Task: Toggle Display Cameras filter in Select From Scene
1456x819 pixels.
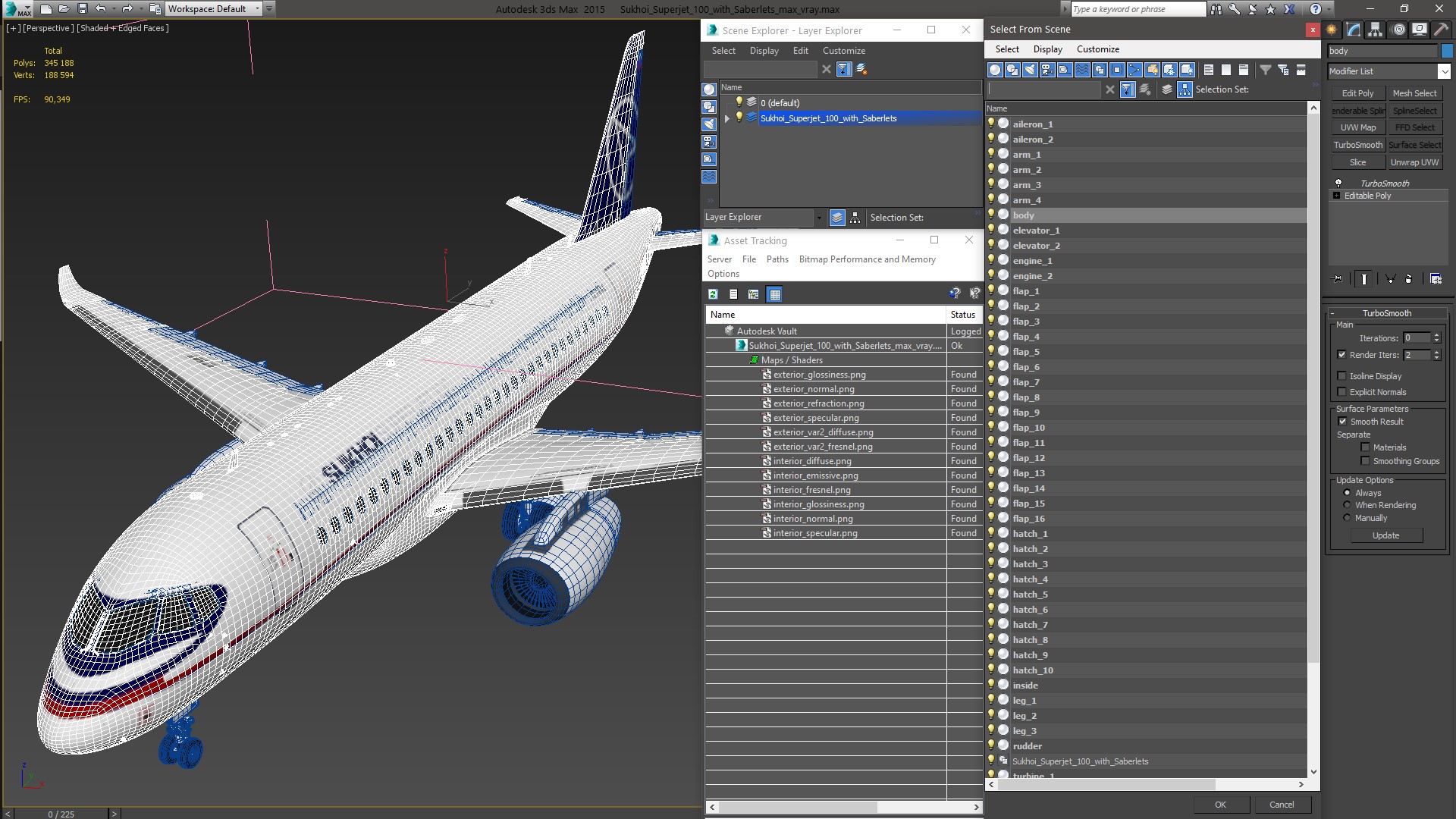Action: click(x=1047, y=70)
